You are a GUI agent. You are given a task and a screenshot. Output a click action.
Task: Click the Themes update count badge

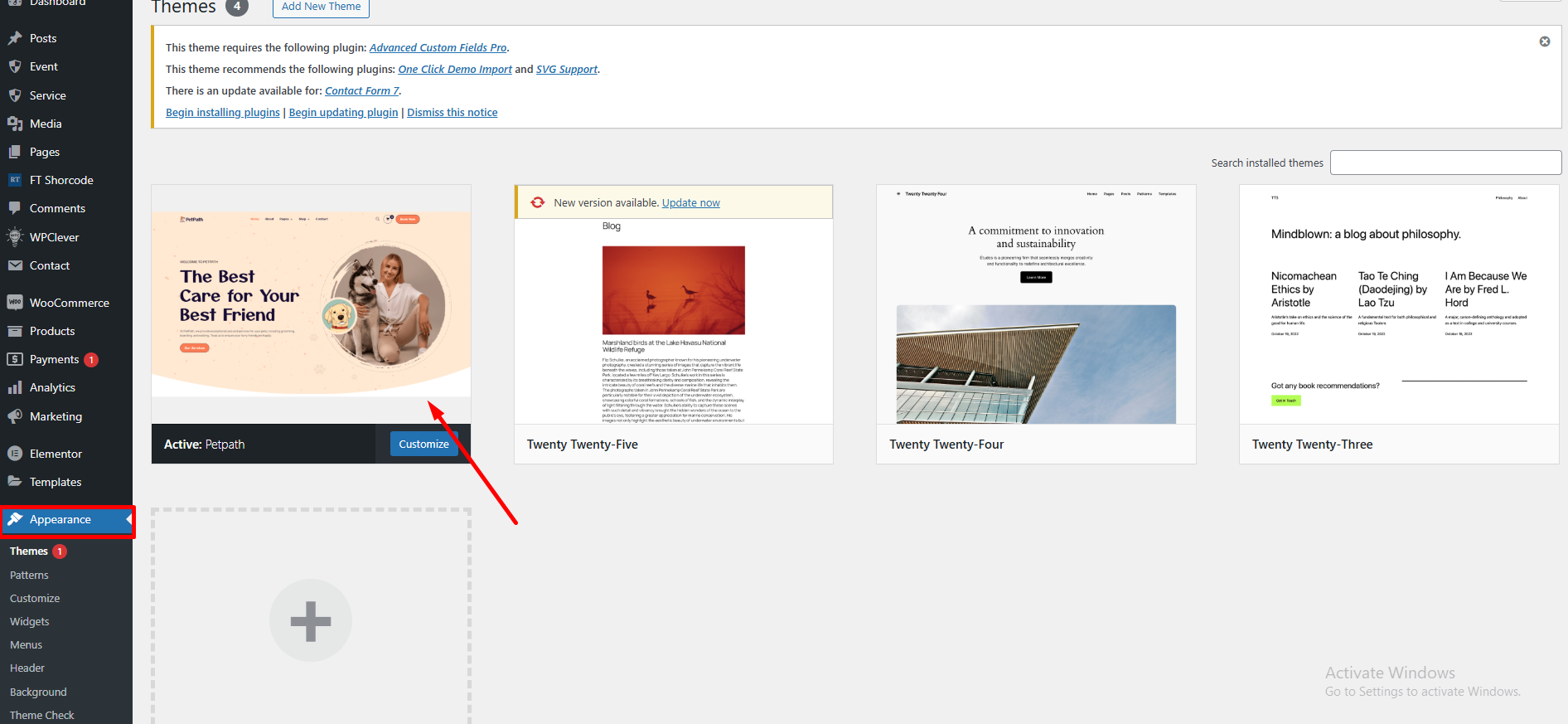pos(60,552)
